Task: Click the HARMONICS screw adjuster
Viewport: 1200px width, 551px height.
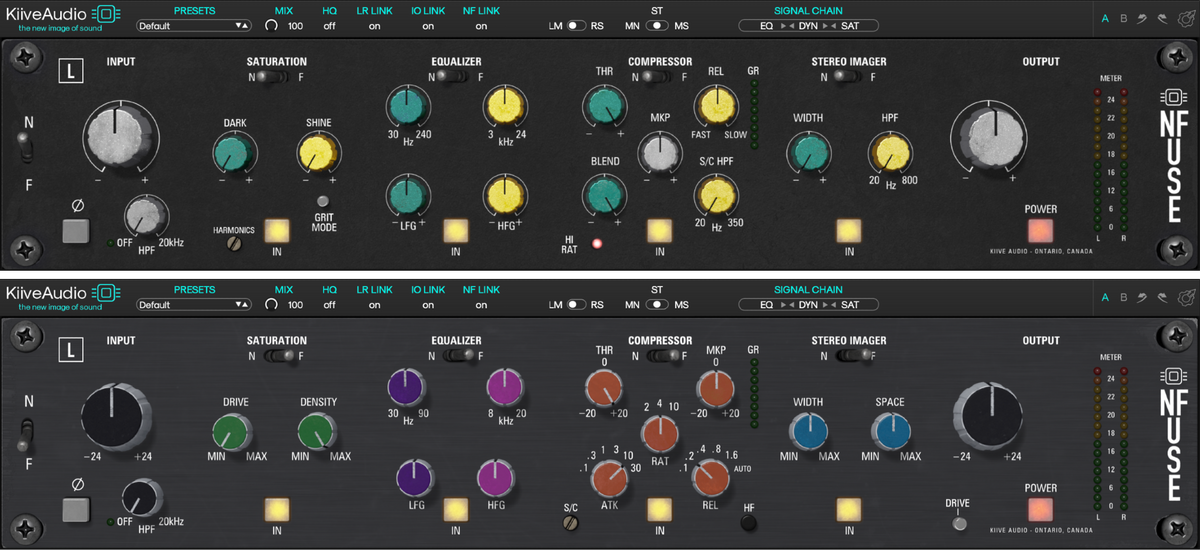Action: click(235, 243)
